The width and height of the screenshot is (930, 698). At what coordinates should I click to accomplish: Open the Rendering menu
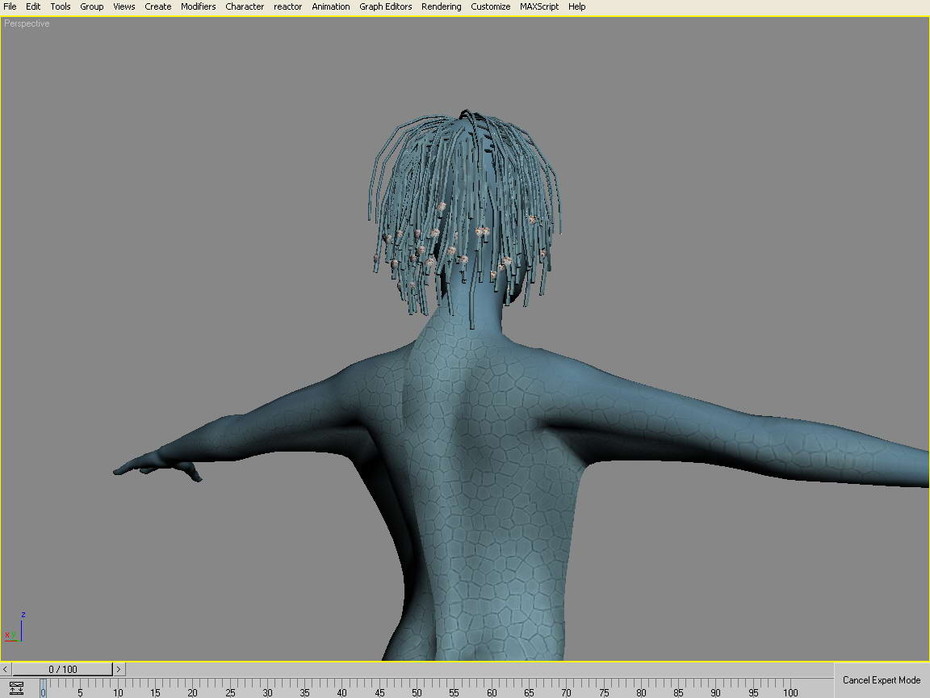coord(441,7)
